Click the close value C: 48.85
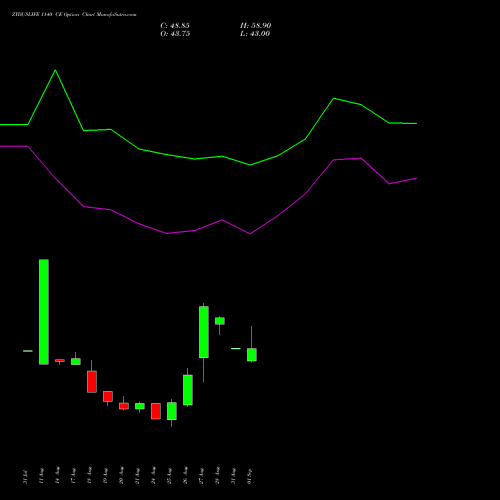 [175, 26]
